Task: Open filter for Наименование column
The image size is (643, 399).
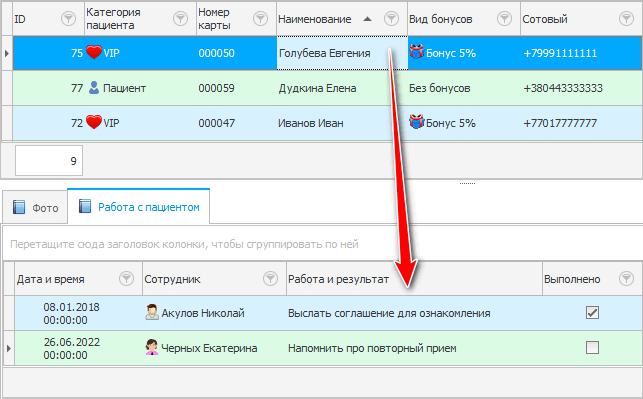Action: coord(391,18)
